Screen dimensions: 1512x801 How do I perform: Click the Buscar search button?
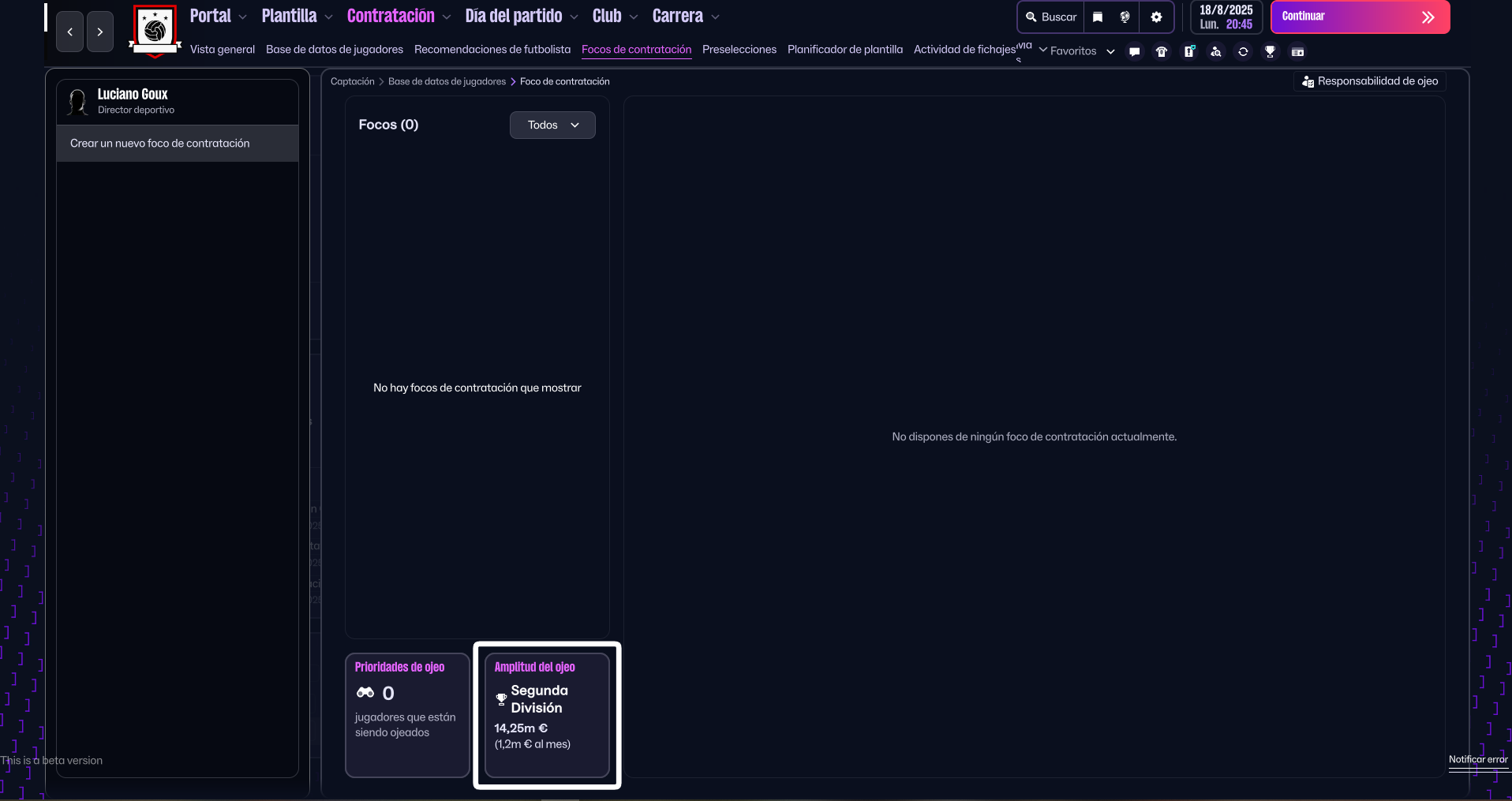pyautogui.click(x=1051, y=17)
